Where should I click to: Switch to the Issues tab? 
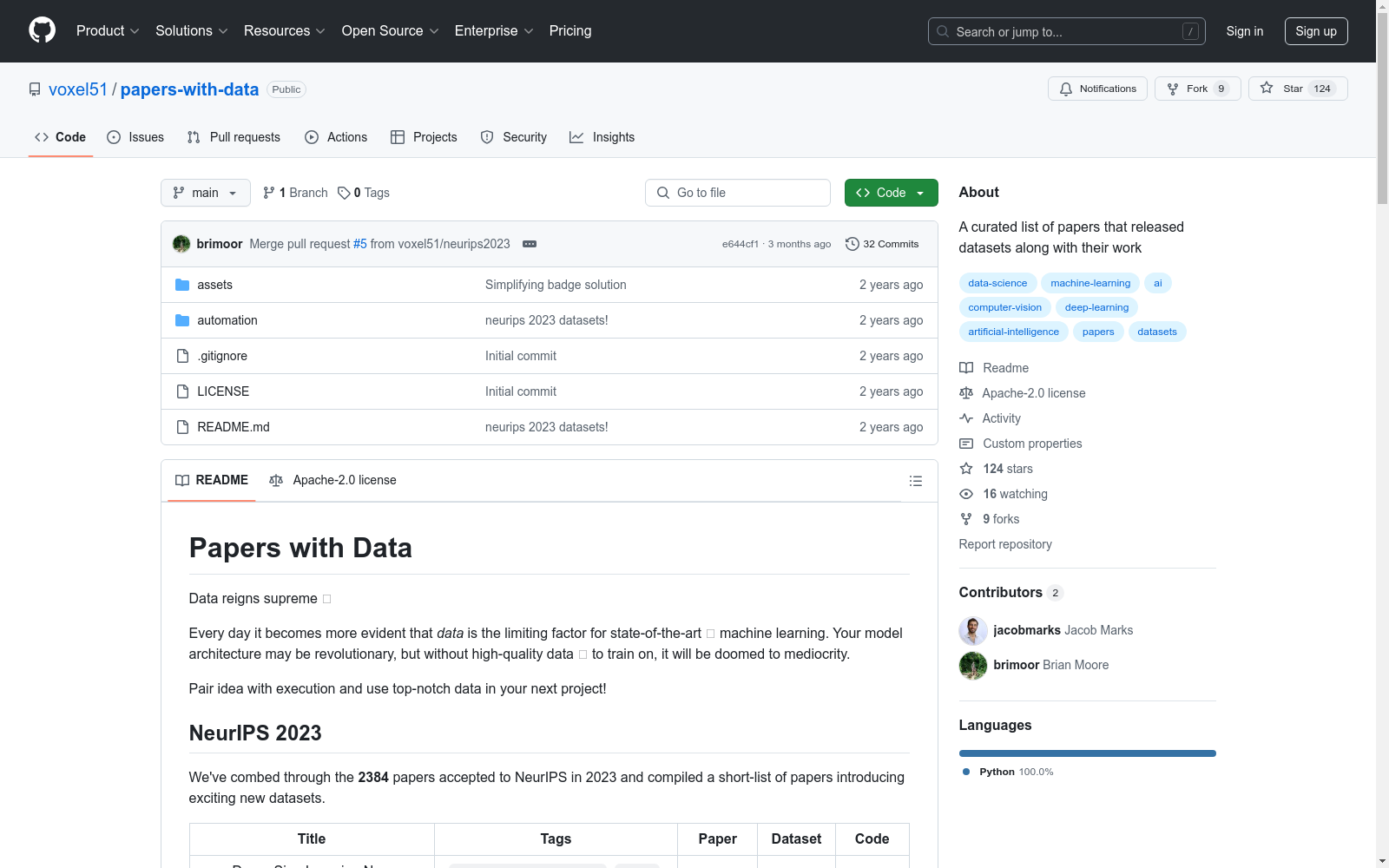(x=135, y=137)
